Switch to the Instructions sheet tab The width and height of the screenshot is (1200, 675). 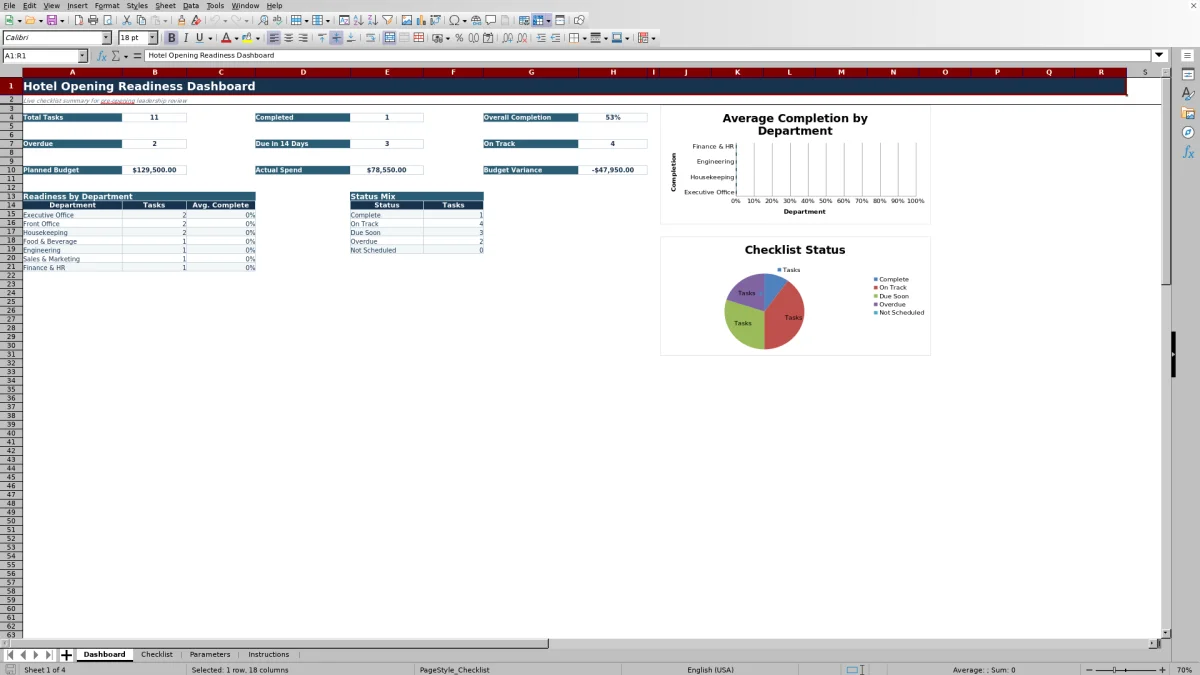click(269, 655)
